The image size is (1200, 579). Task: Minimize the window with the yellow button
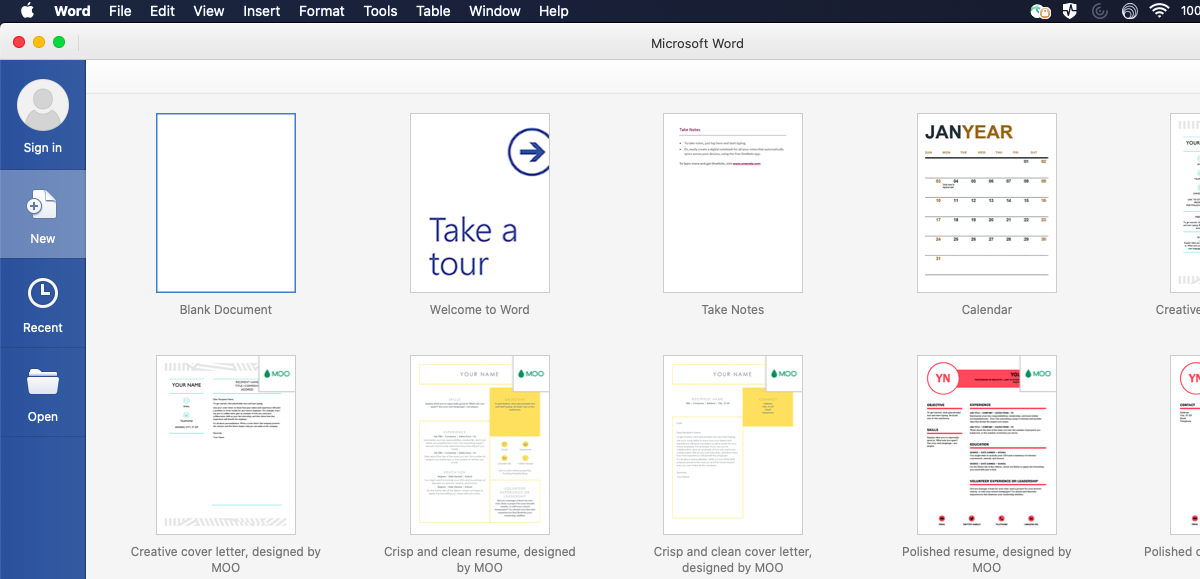(39, 43)
